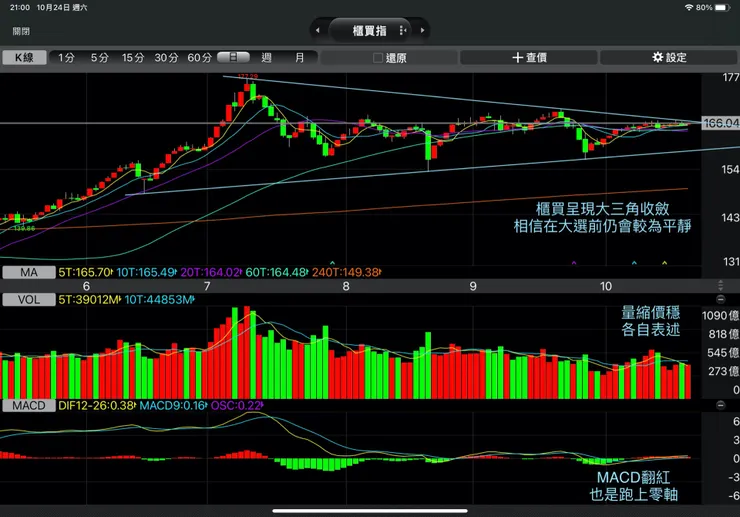This screenshot has width=740, height=517.
Task: Tap month 8 on the date axis
Action: tap(346, 286)
